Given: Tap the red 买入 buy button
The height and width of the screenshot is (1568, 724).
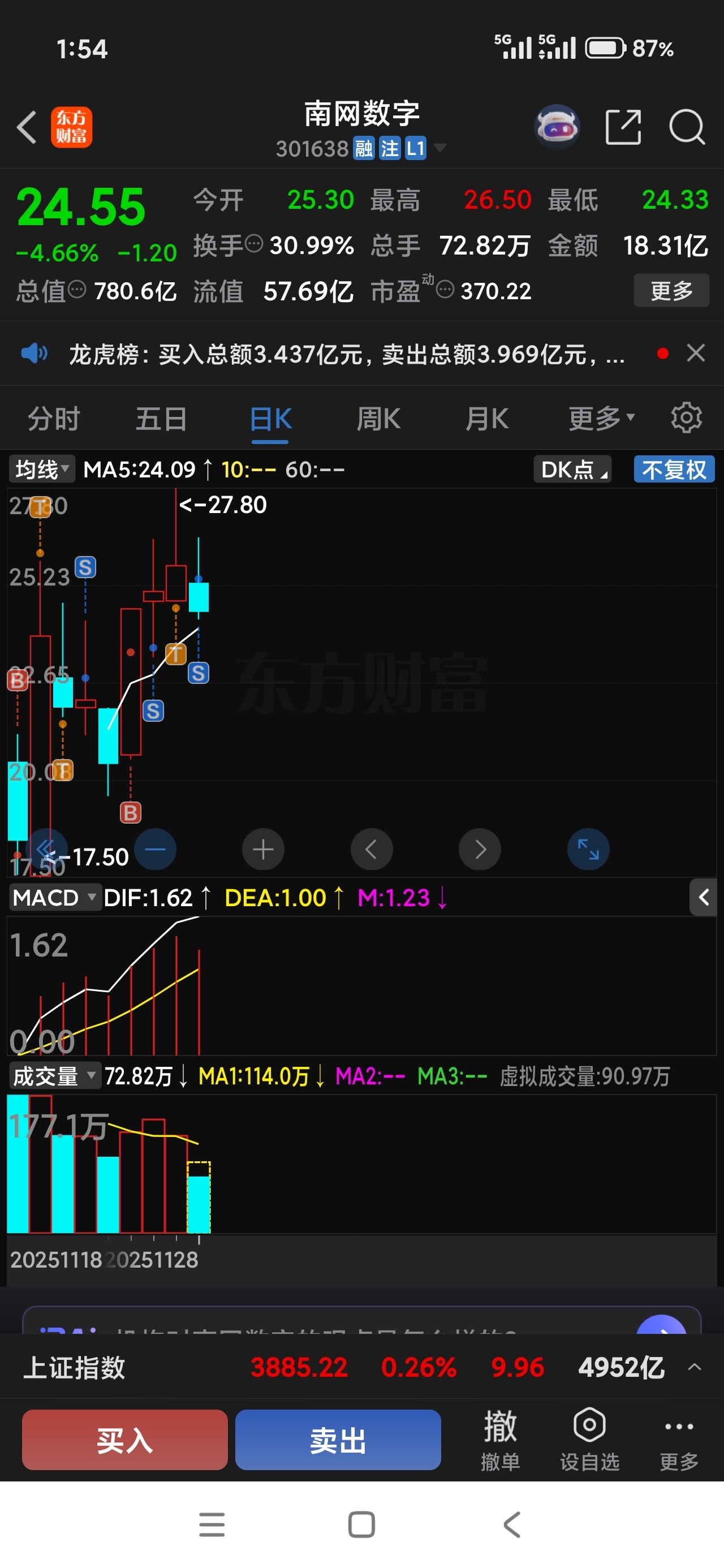Looking at the screenshot, I should (125, 1440).
